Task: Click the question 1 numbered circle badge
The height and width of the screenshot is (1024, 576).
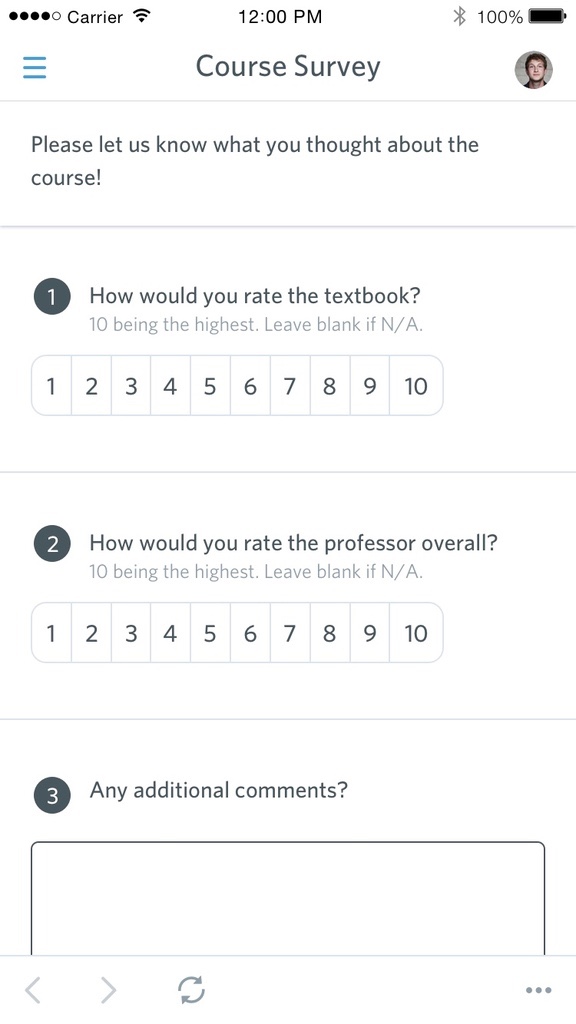Action: coord(52,296)
